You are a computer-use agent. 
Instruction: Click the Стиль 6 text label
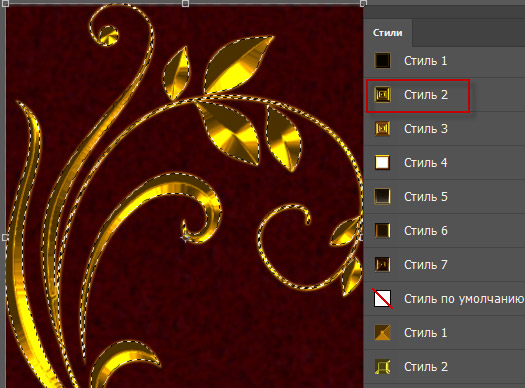(426, 231)
